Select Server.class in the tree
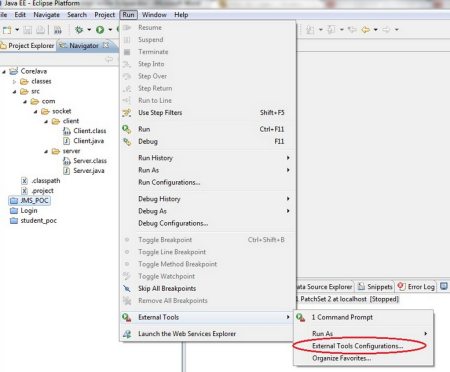The width and height of the screenshot is (450, 372). click(x=85, y=161)
